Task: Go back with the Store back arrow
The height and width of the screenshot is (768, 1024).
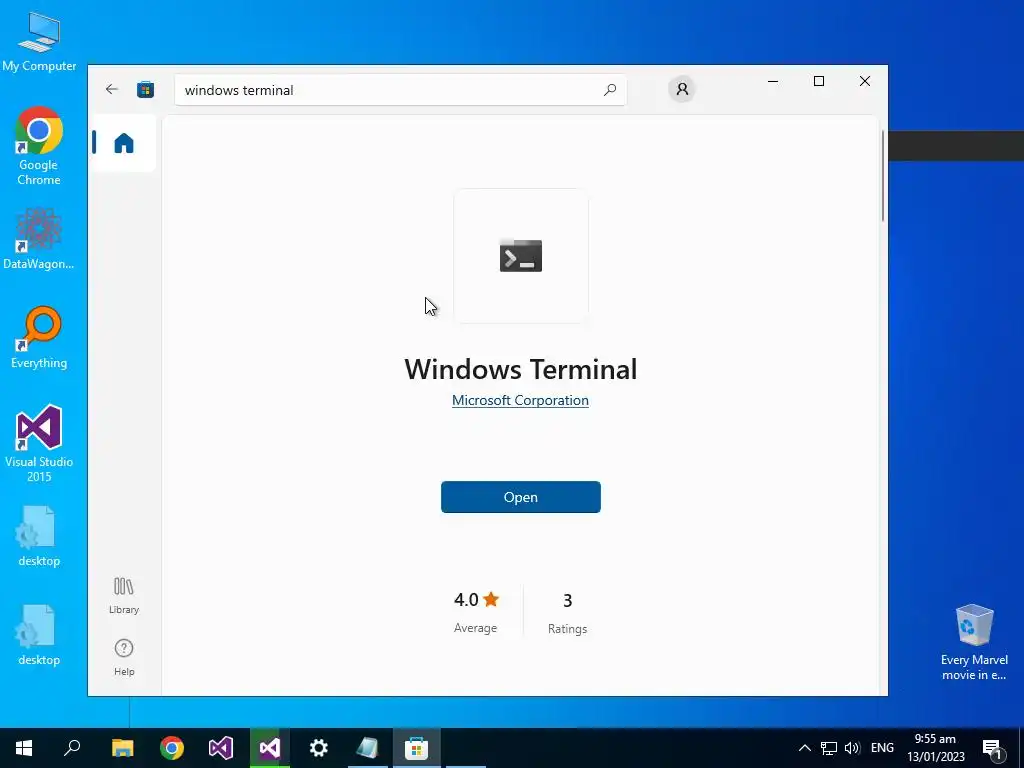Action: (112, 89)
